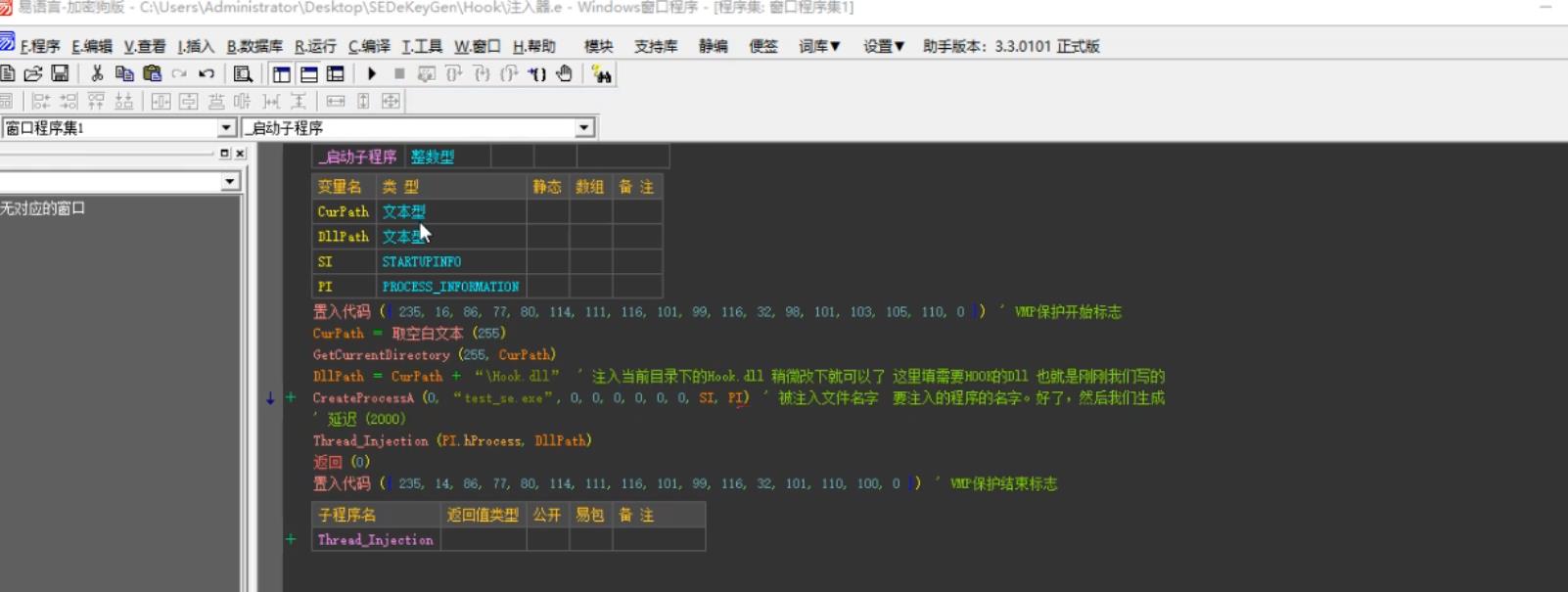Click the New file toolbar icon
Viewport: 1568px width, 592px height.
(x=8, y=73)
